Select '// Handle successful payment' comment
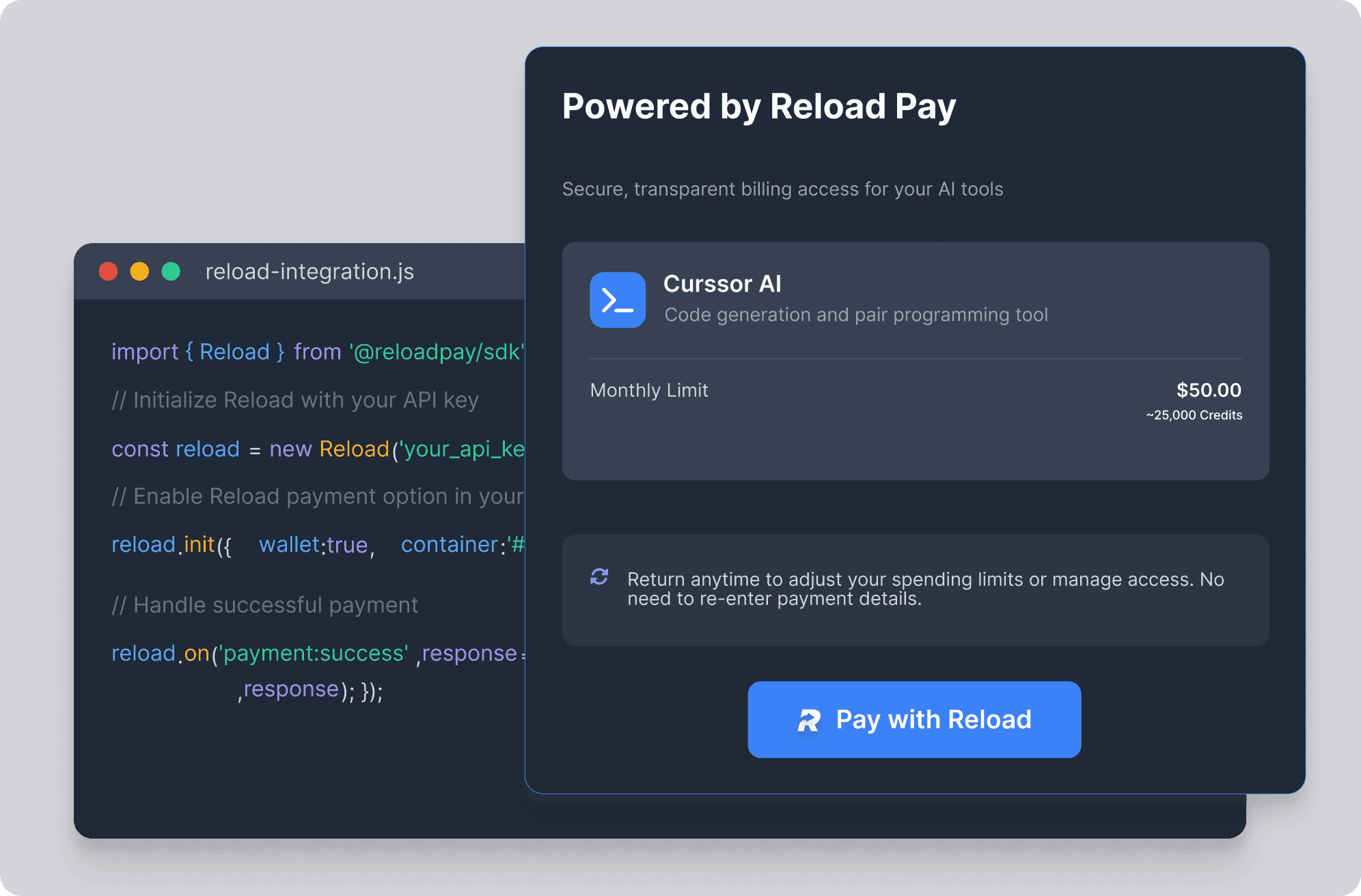1361x896 pixels. pyautogui.click(x=265, y=605)
